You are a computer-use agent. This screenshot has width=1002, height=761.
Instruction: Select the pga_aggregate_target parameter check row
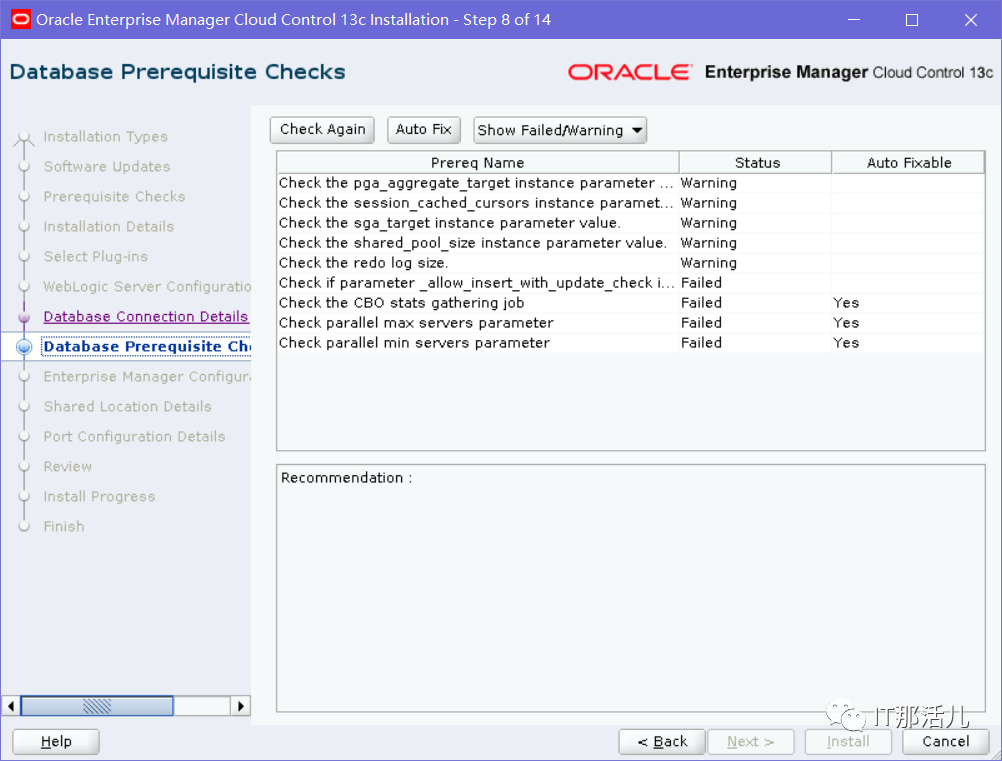point(630,183)
